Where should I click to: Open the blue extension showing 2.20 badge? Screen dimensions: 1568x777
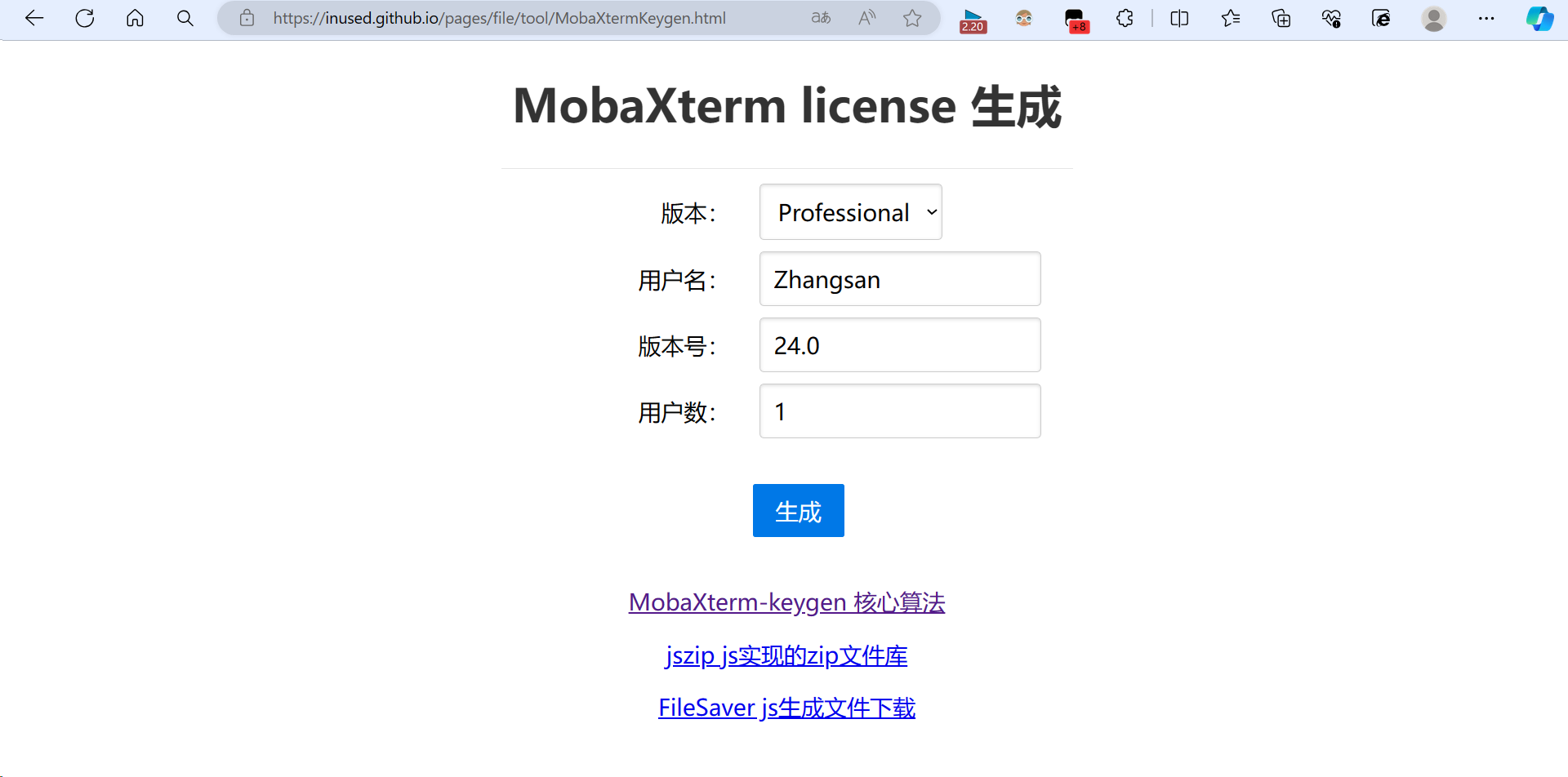click(x=973, y=20)
